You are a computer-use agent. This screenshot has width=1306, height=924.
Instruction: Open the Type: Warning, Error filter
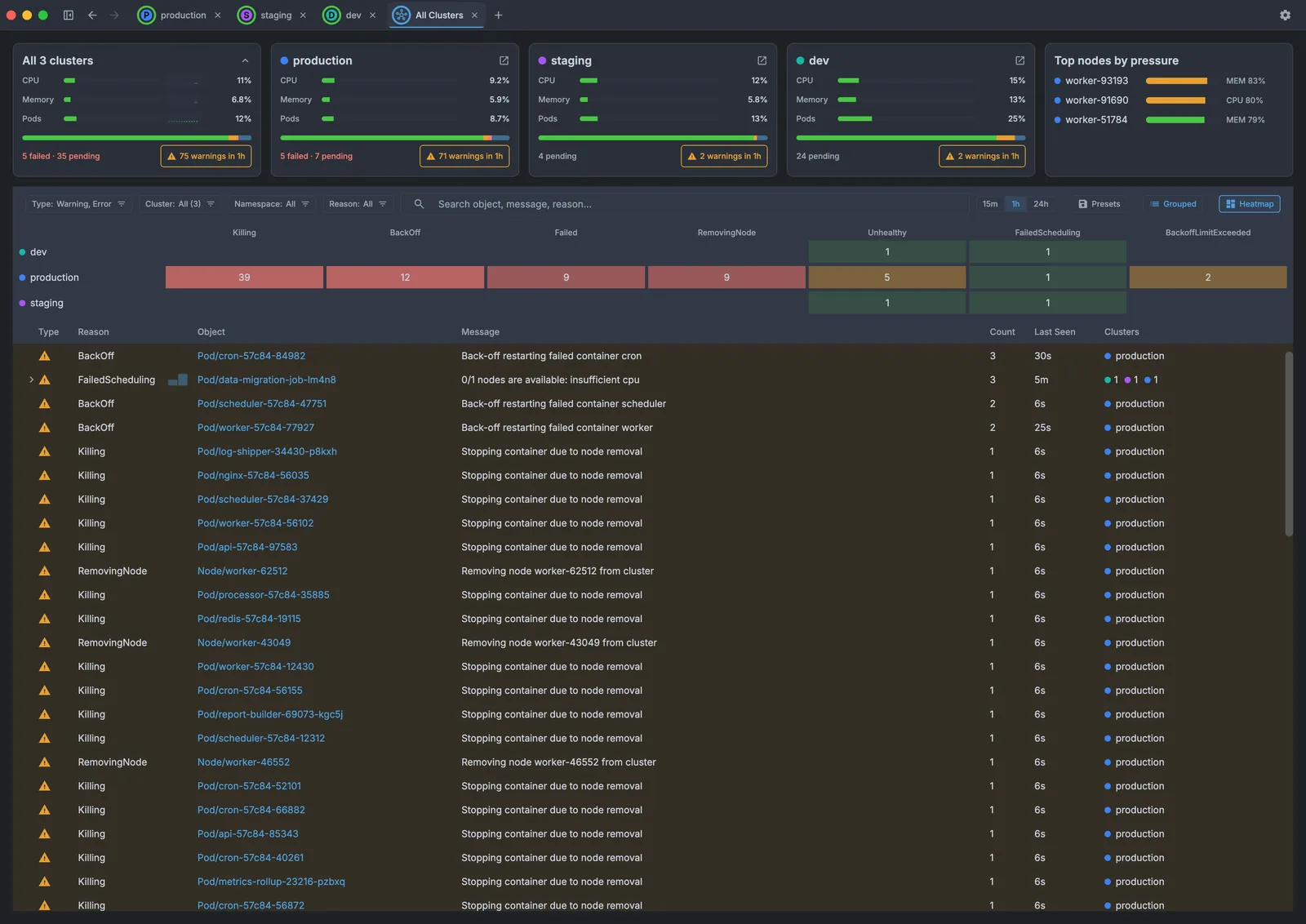78,204
